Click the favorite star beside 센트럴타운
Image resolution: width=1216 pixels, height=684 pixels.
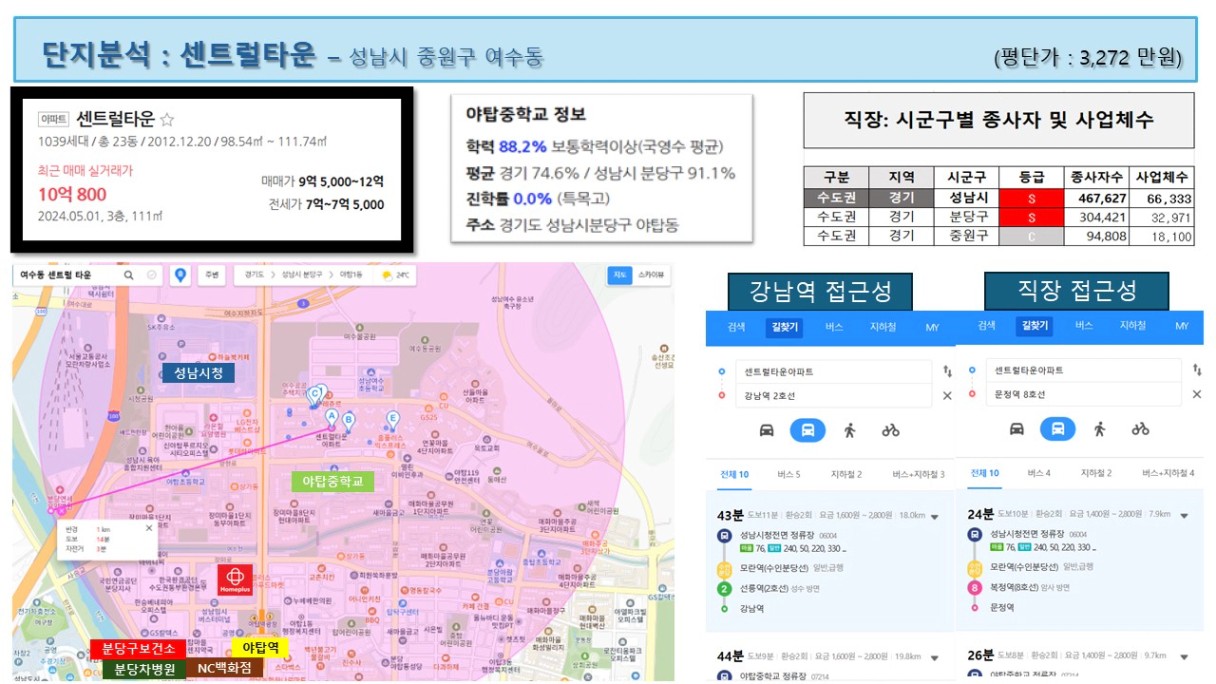[x=167, y=120]
